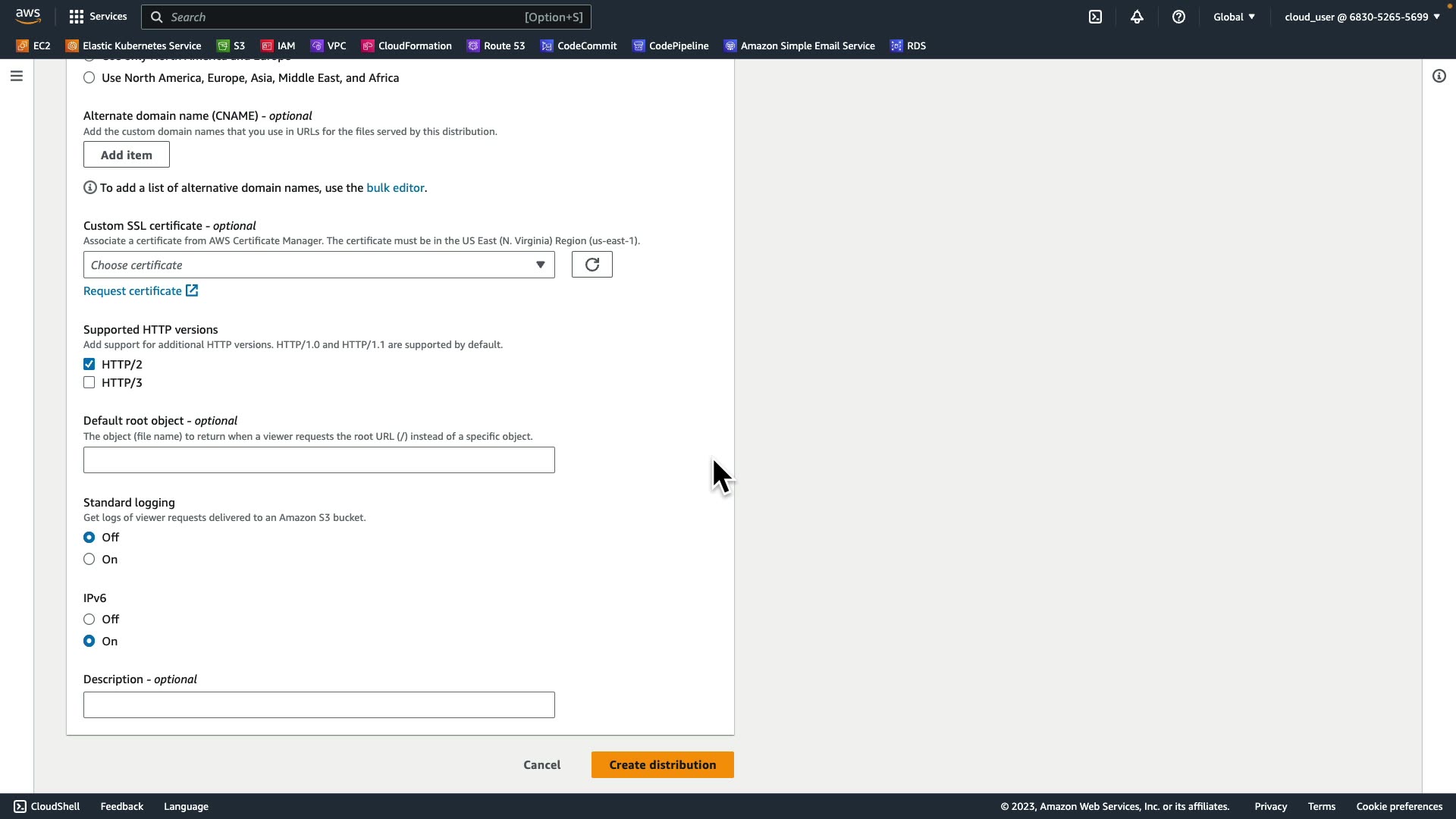The width and height of the screenshot is (1456, 819).
Task: Enable the HTTP/3 checkbox
Action: point(89,383)
